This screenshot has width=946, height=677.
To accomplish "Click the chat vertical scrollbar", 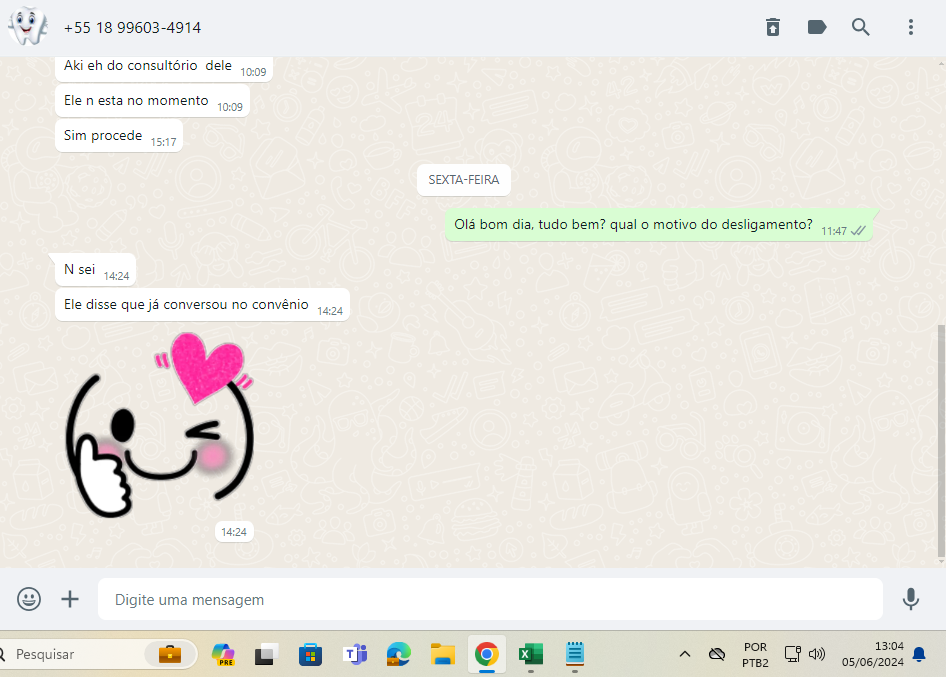I will click(940, 440).
